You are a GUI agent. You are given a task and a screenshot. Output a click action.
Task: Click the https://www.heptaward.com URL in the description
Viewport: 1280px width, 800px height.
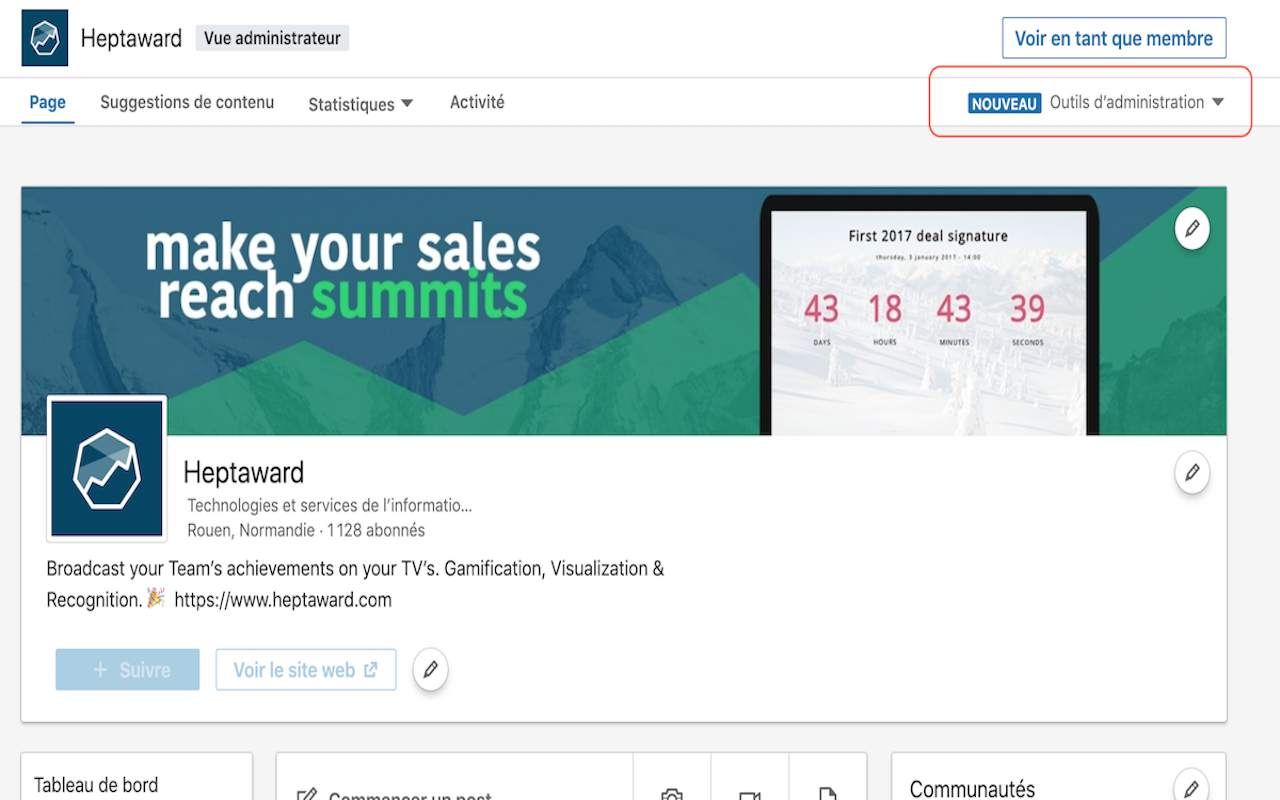283,600
